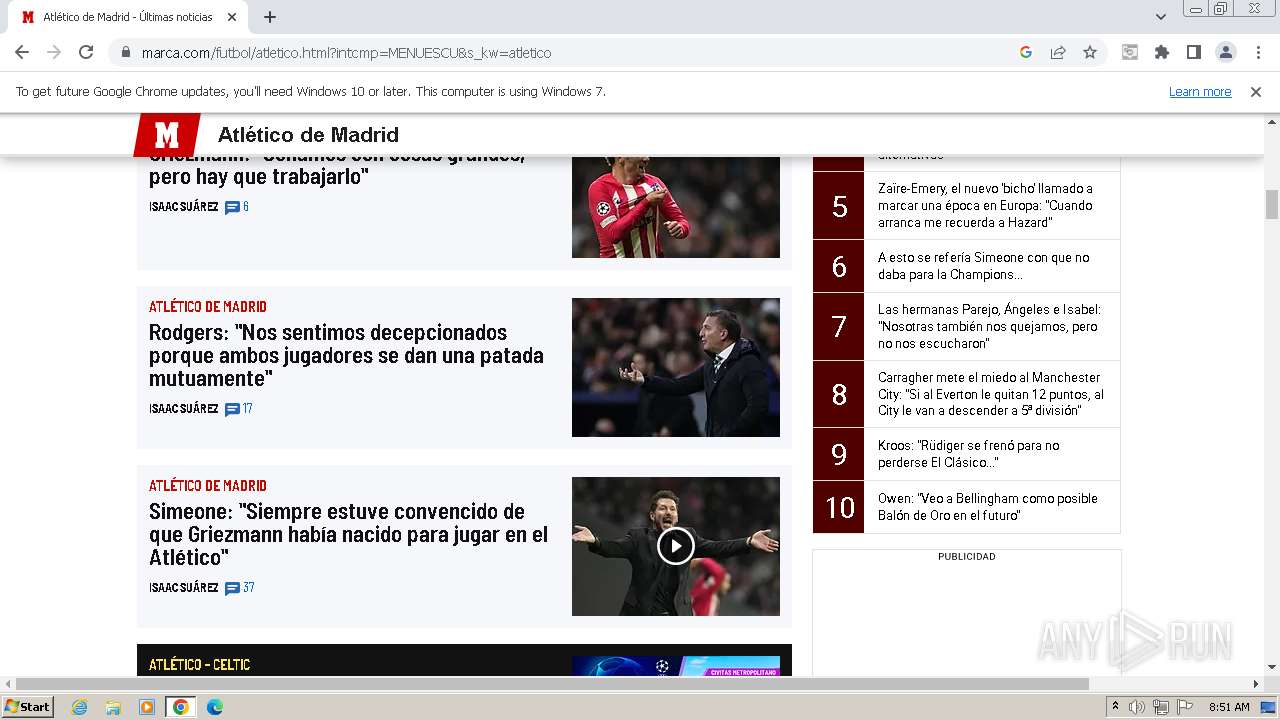Screen dimensions: 1280x720
Task: Open Internet Explorer from taskbar
Action: (79, 707)
